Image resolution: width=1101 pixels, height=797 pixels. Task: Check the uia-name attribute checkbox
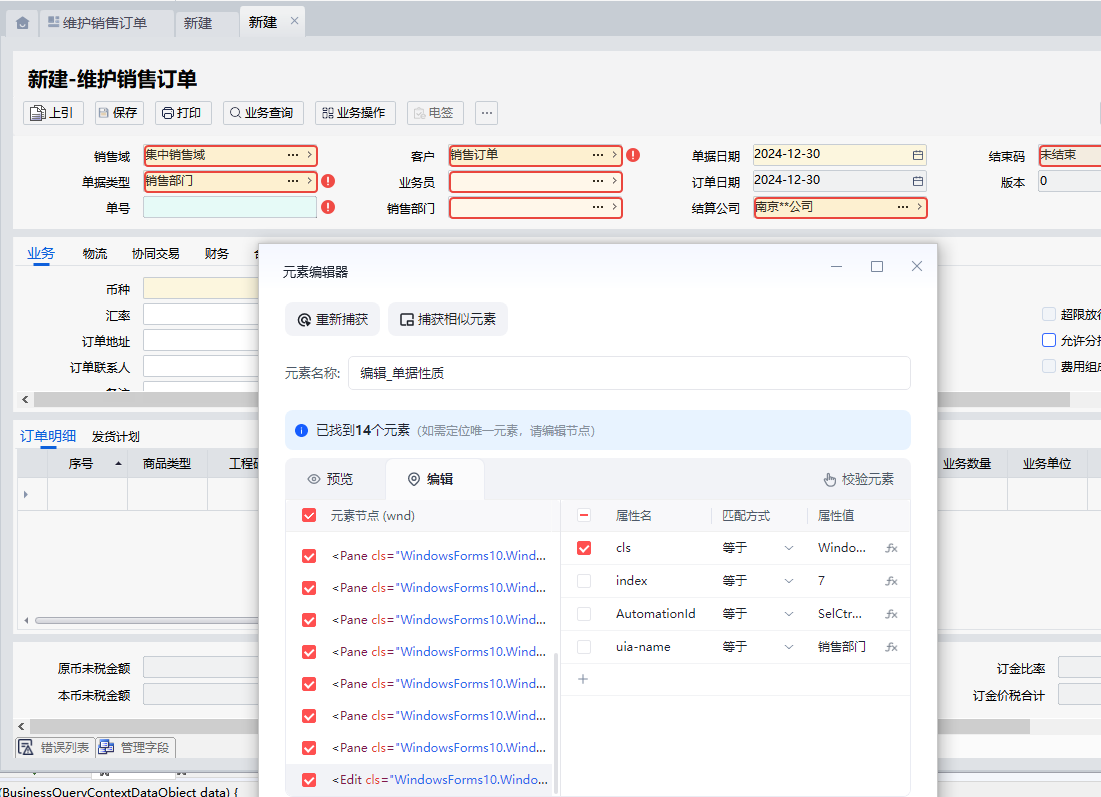click(584, 647)
